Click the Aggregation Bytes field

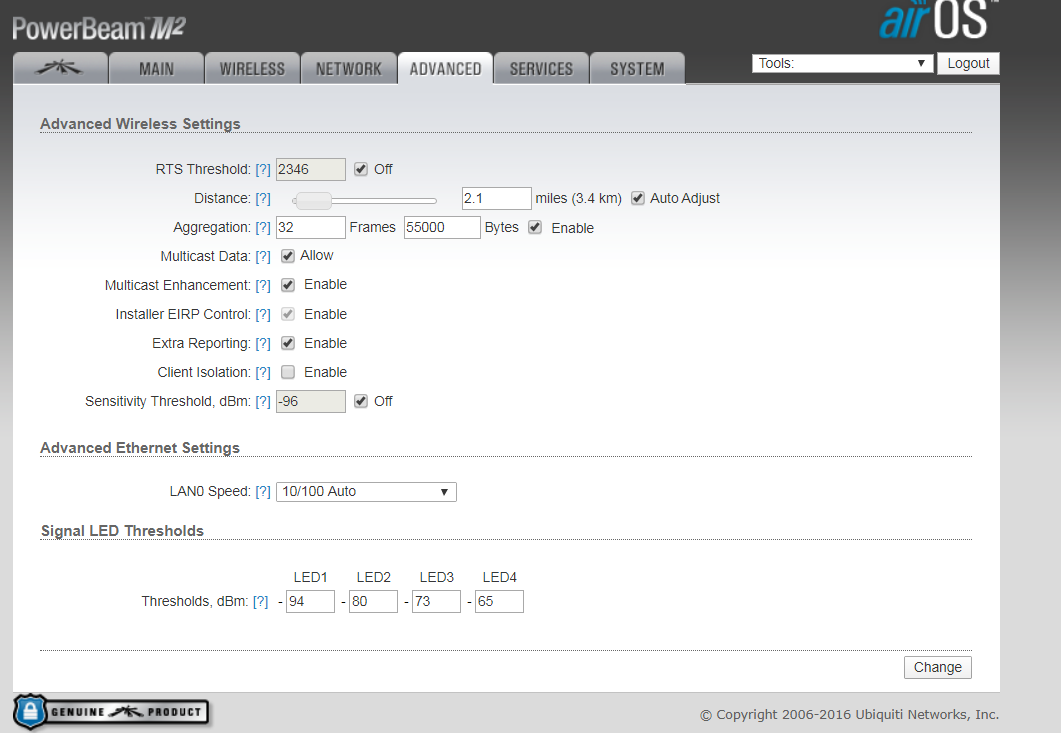tap(443, 227)
